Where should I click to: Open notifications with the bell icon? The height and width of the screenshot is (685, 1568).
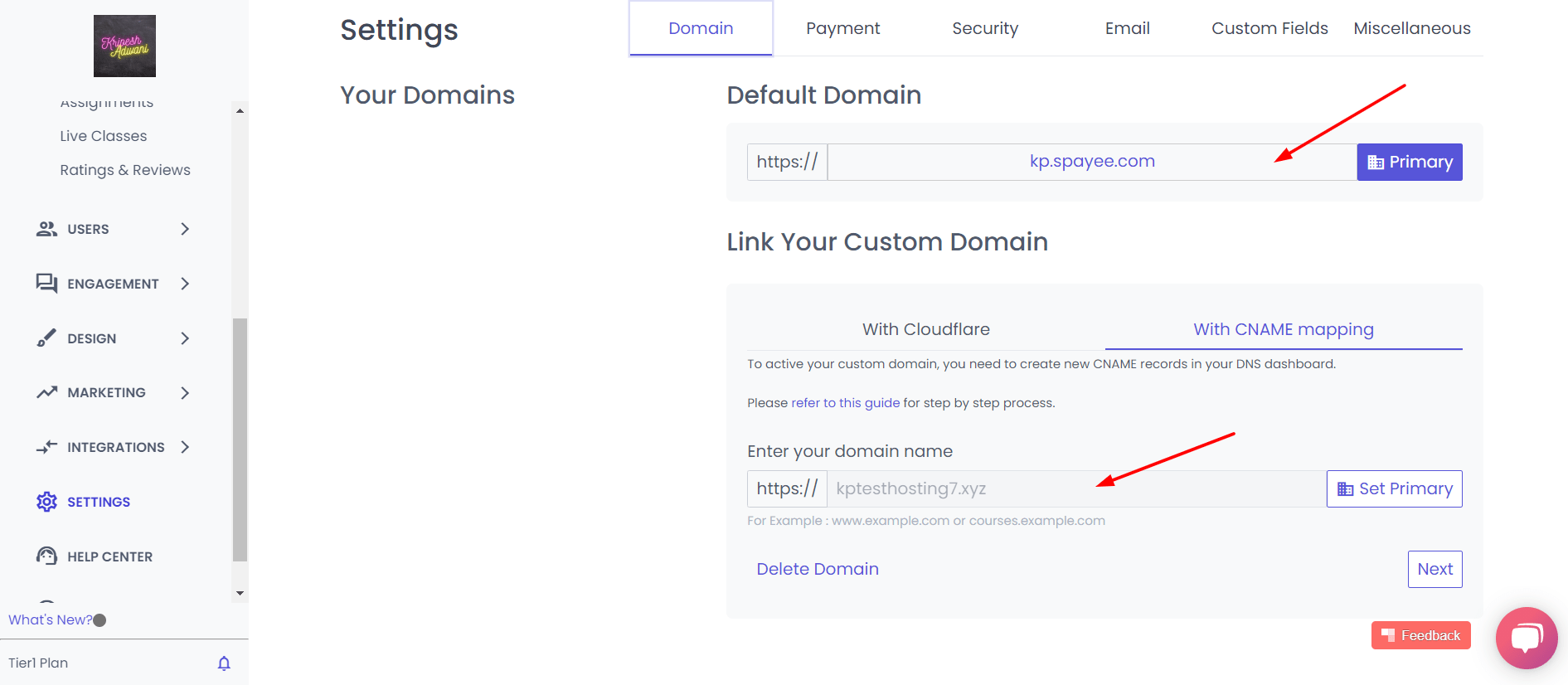point(224,663)
